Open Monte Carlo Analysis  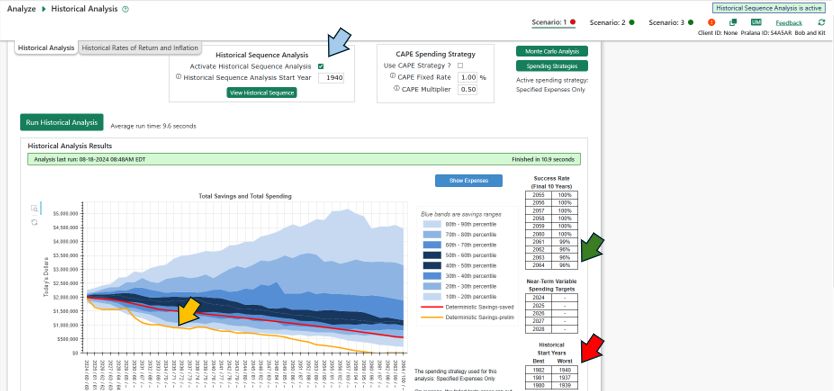click(552, 51)
